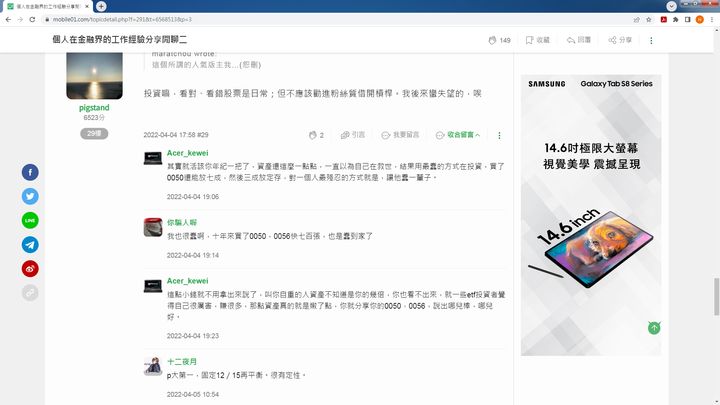Bookmark page with star icon
This screenshot has width=720, height=405.
(x=649, y=19)
